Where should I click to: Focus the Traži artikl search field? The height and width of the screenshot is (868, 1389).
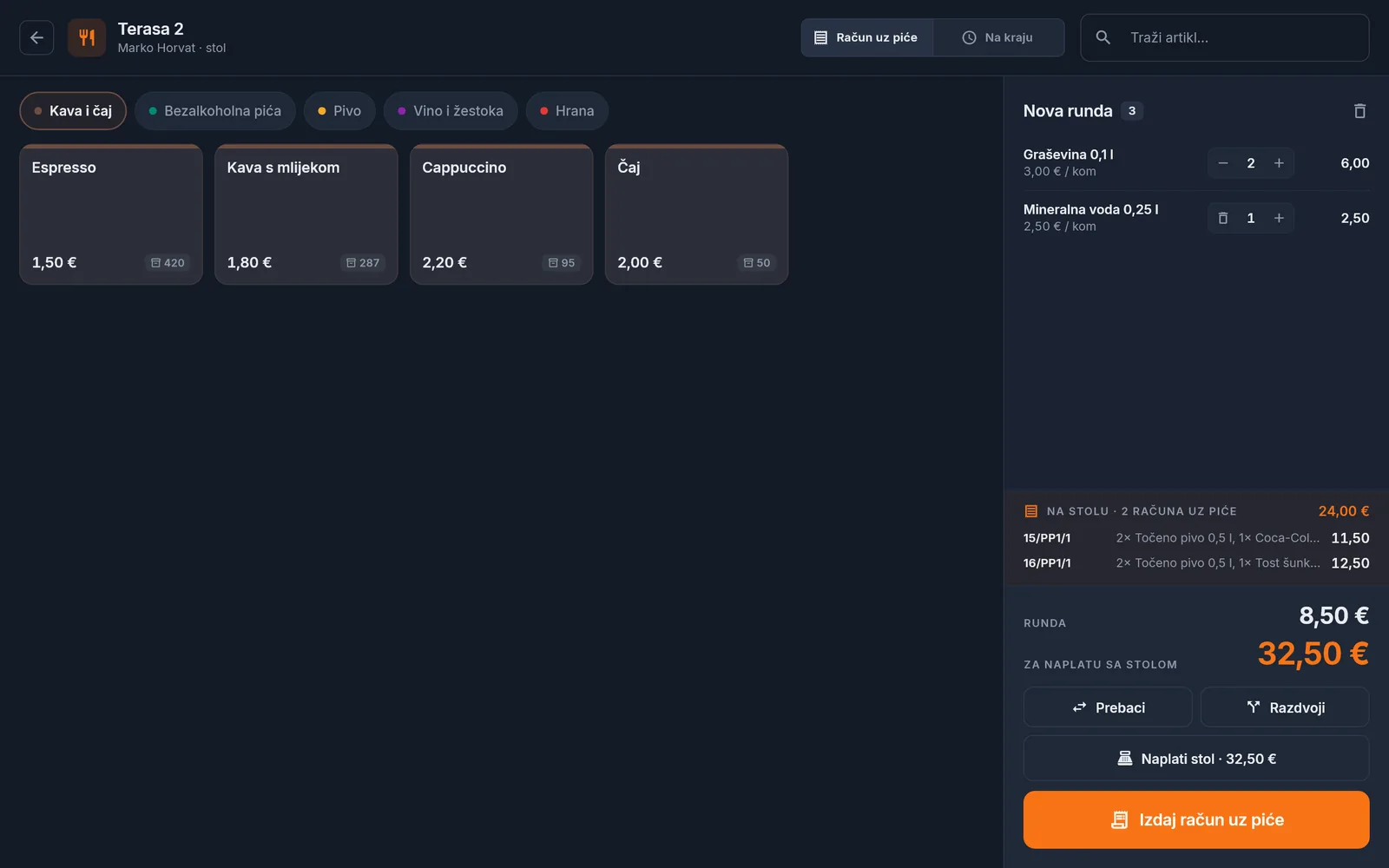point(1224,37)
